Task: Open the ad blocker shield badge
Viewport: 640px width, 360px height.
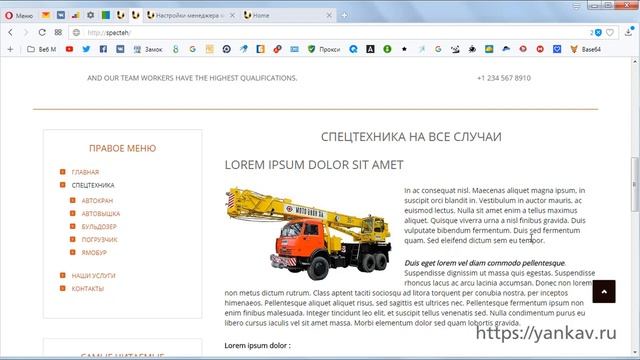Action: tap(596, 33)
